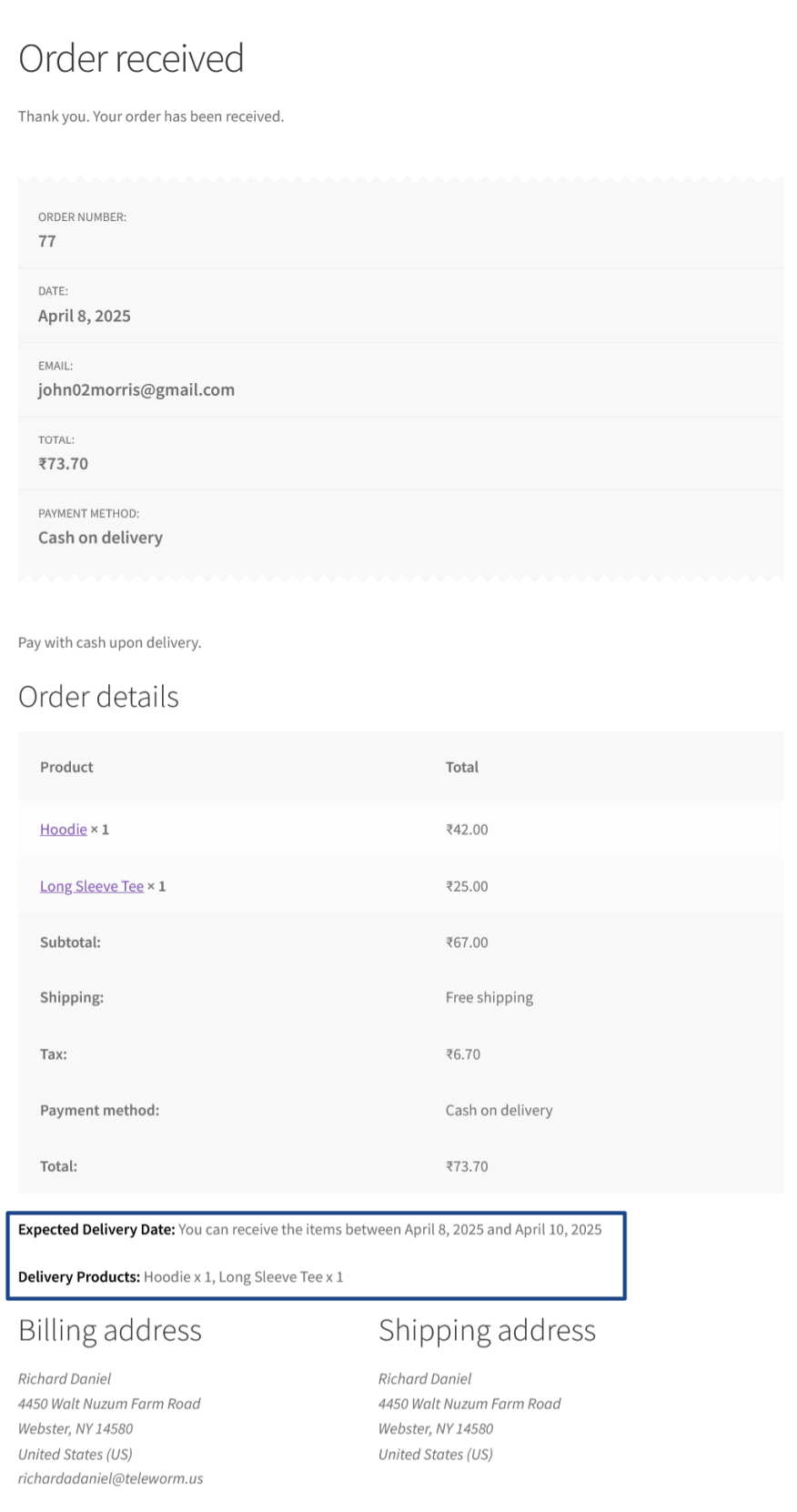The image size is (797, 1512).
Task: Click the Billing address heading
Action: pos(110,1331)
